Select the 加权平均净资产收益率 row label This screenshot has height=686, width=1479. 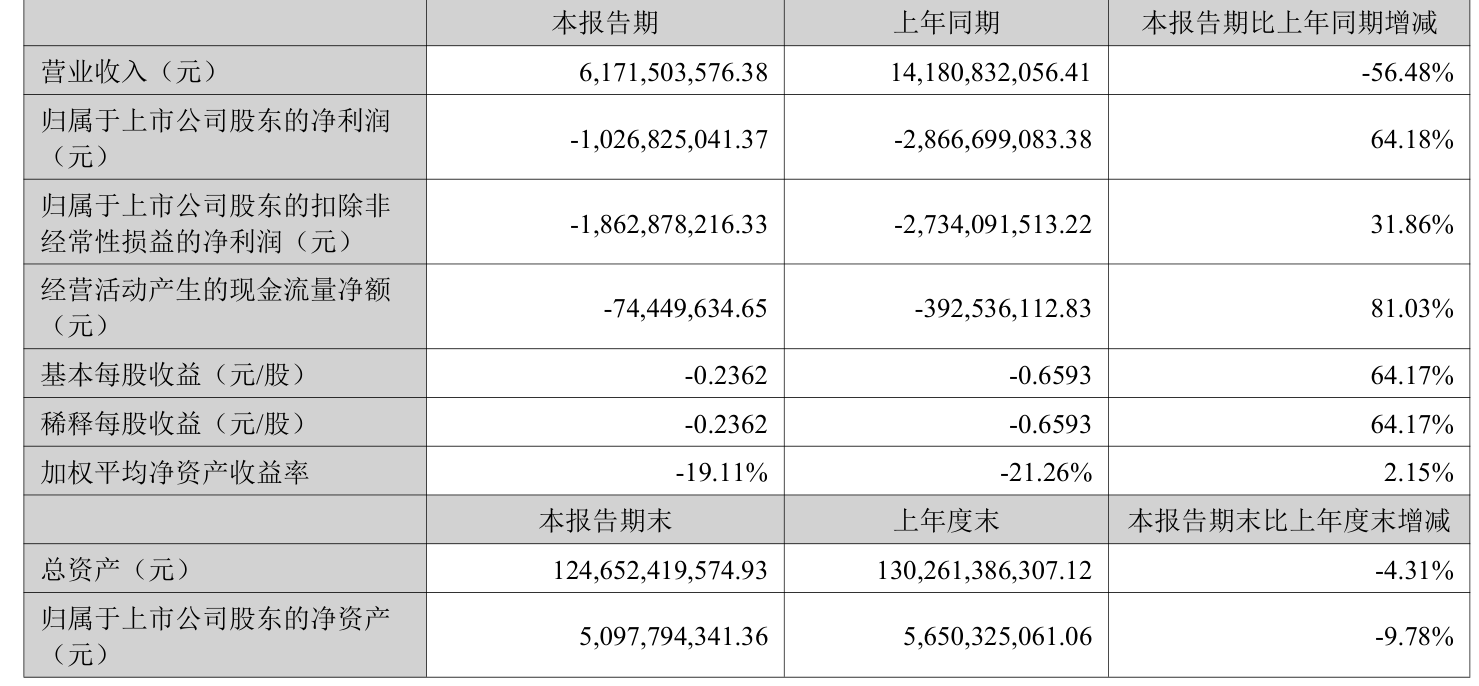(x=174, y=472)
